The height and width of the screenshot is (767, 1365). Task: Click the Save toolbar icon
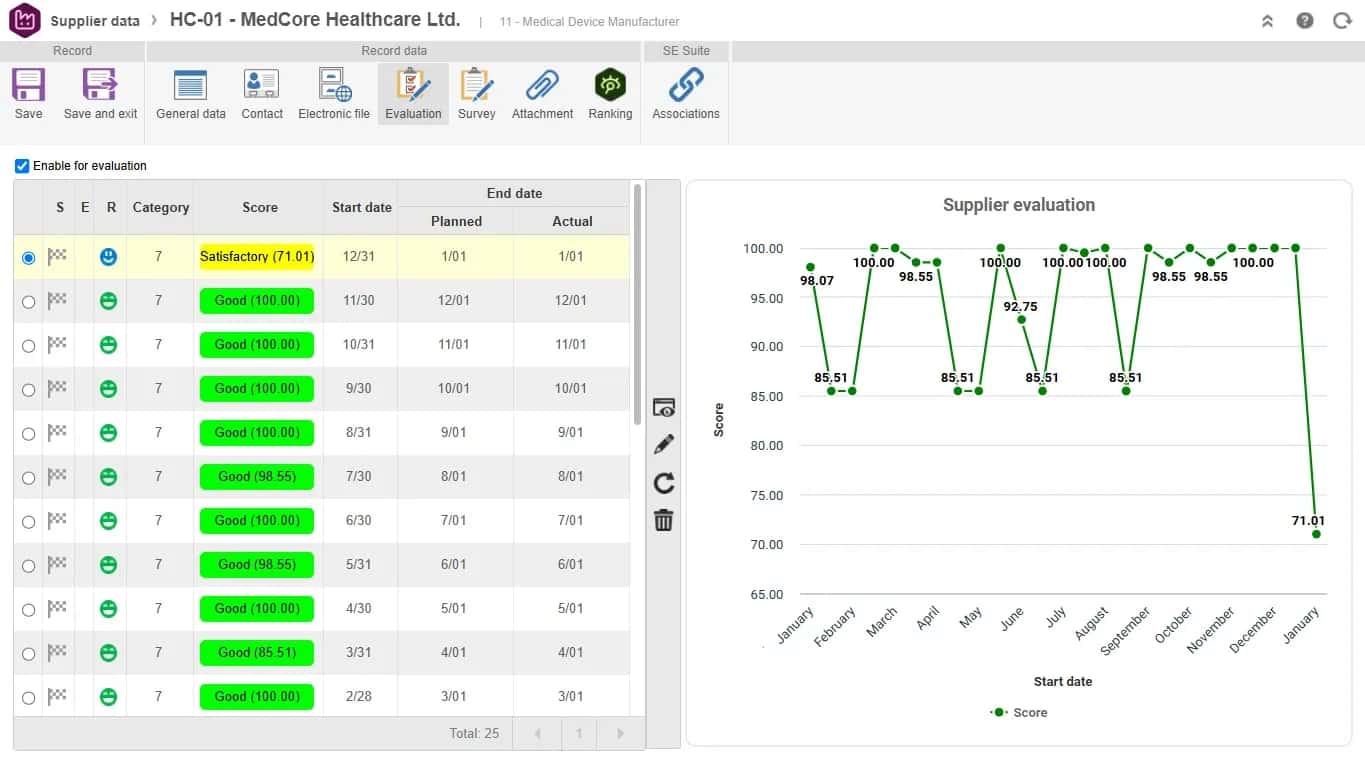pyautogui.click(x=28, y=85)
